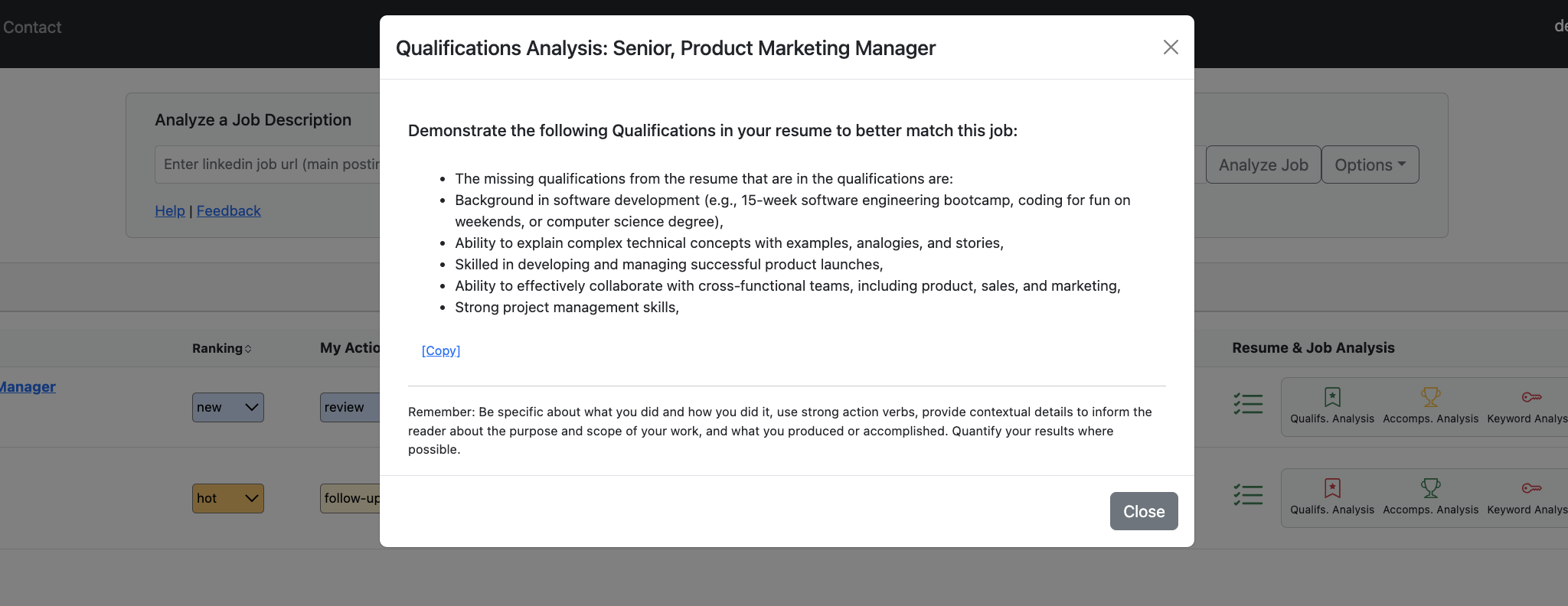The height and width of the screenshot is (606, 1568).
Task: Click the Analyze Job button
Action: [x=1263, y=165]
